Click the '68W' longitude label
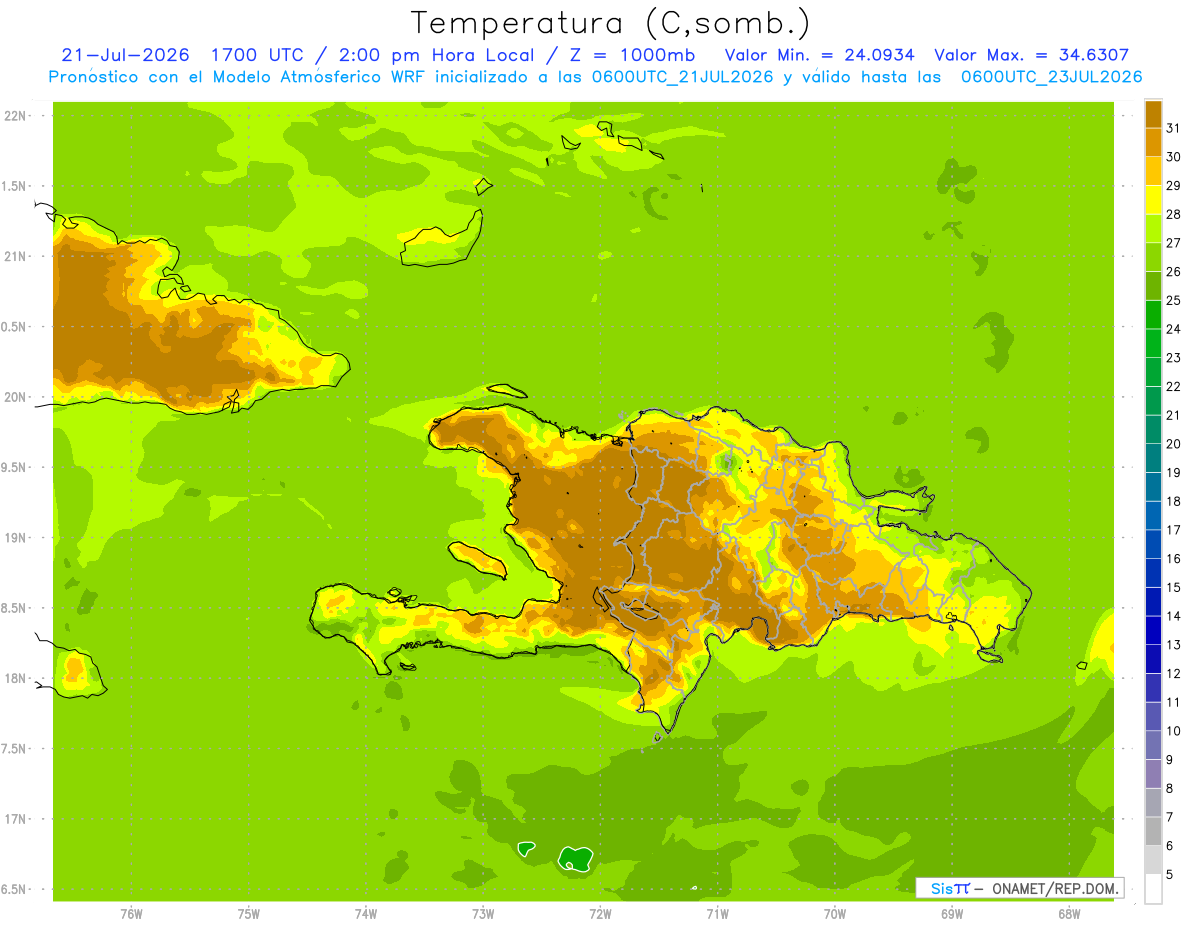The image size is (1200, 927). click(x=1069, y=913)
